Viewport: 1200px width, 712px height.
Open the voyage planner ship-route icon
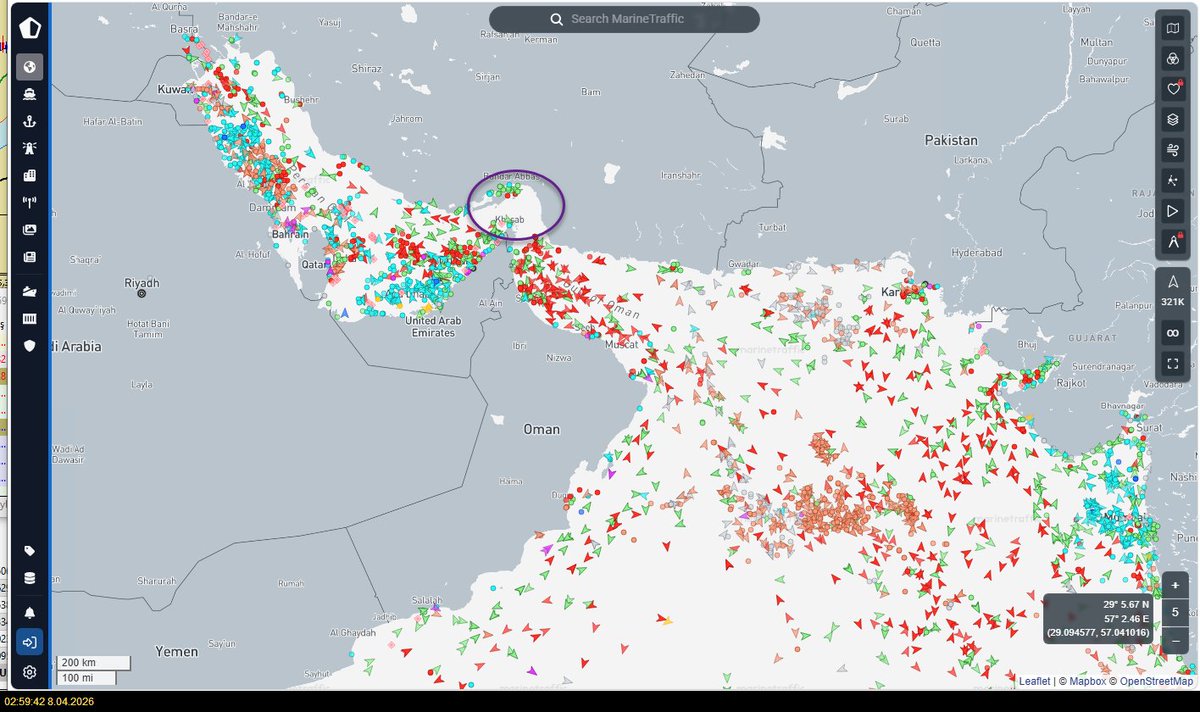(x=29, y=292)
